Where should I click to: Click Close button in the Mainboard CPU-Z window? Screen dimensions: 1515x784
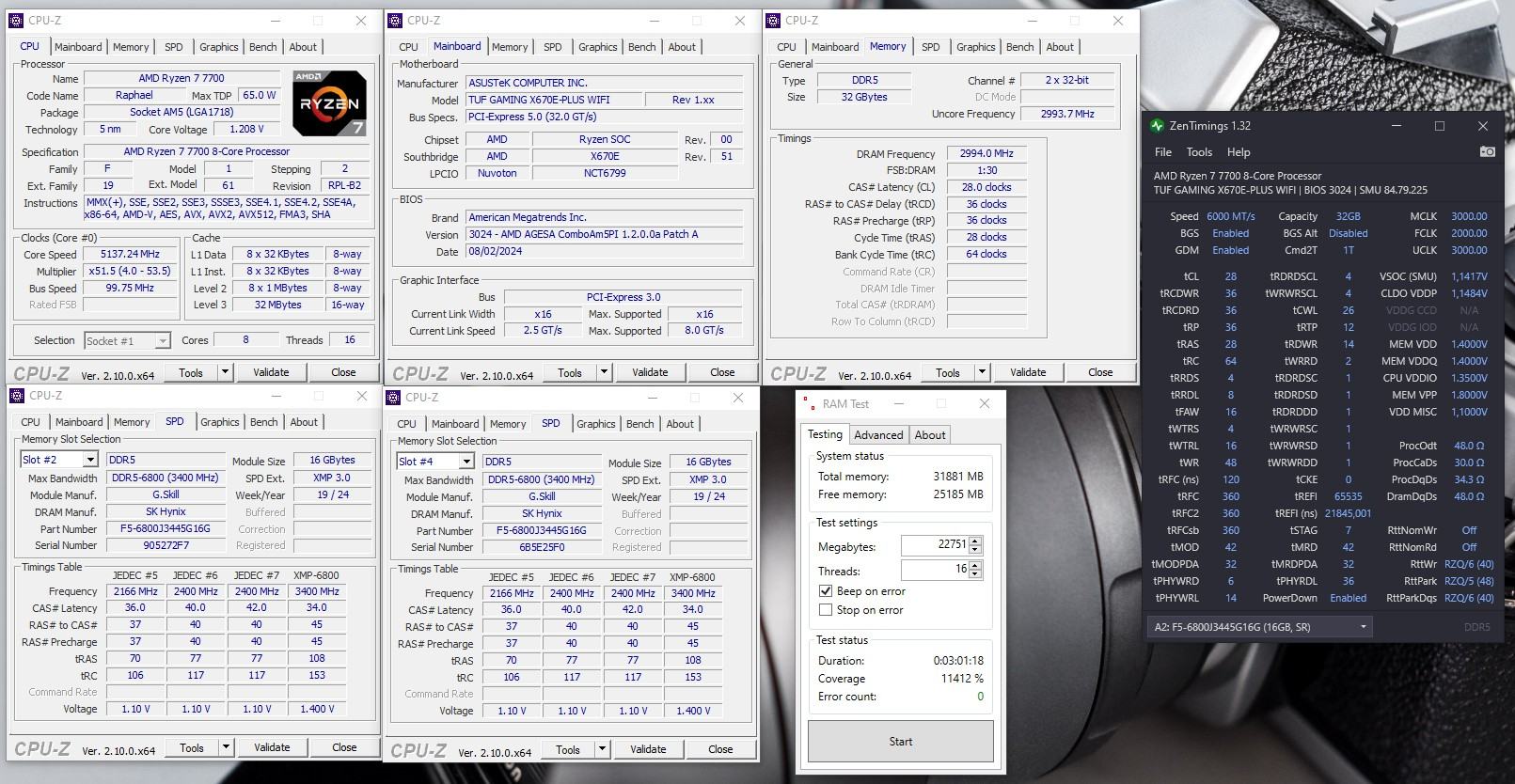(x=722, y=372)
